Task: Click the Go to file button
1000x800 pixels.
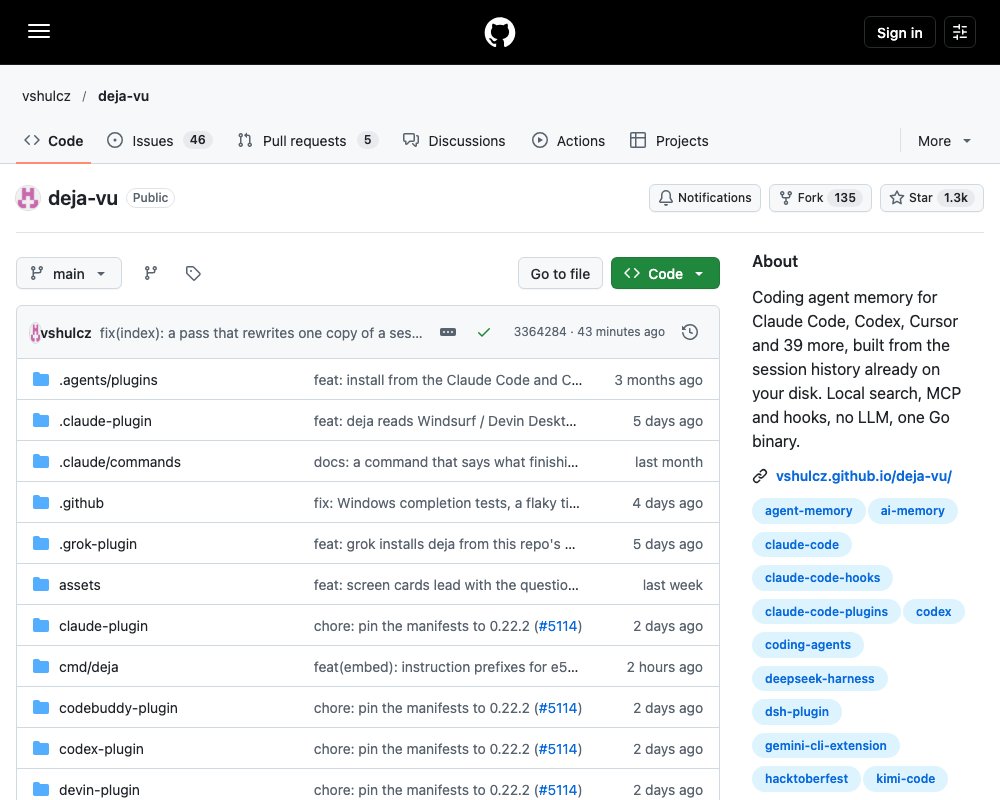Action: click(560, 274)
